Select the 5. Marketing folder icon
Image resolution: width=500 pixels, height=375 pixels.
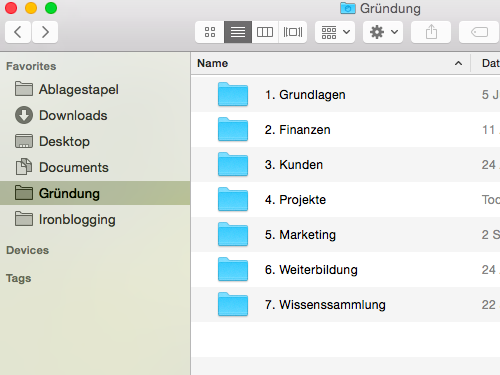click(x=233, y=234)
